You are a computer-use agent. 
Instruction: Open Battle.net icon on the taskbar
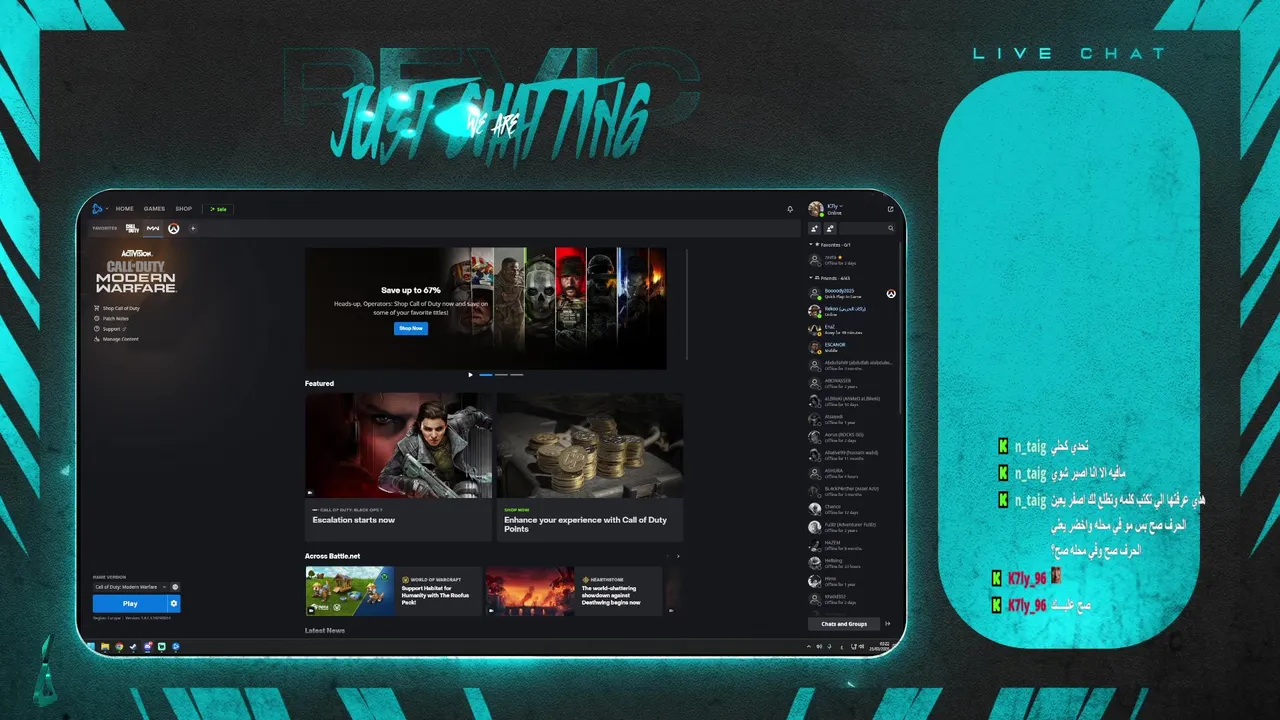click(x=175, y=647)
